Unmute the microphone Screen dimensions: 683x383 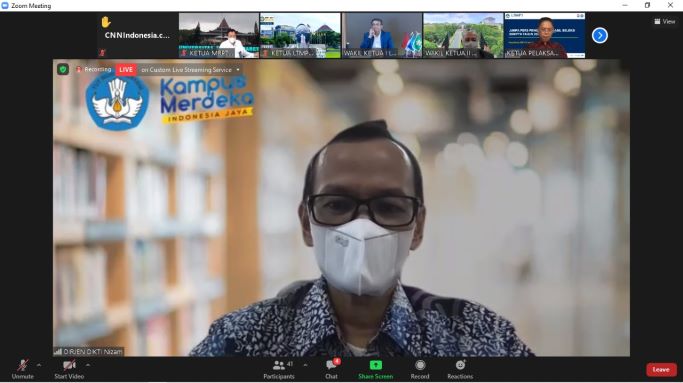pyautogui.click(x=23, y=369)
